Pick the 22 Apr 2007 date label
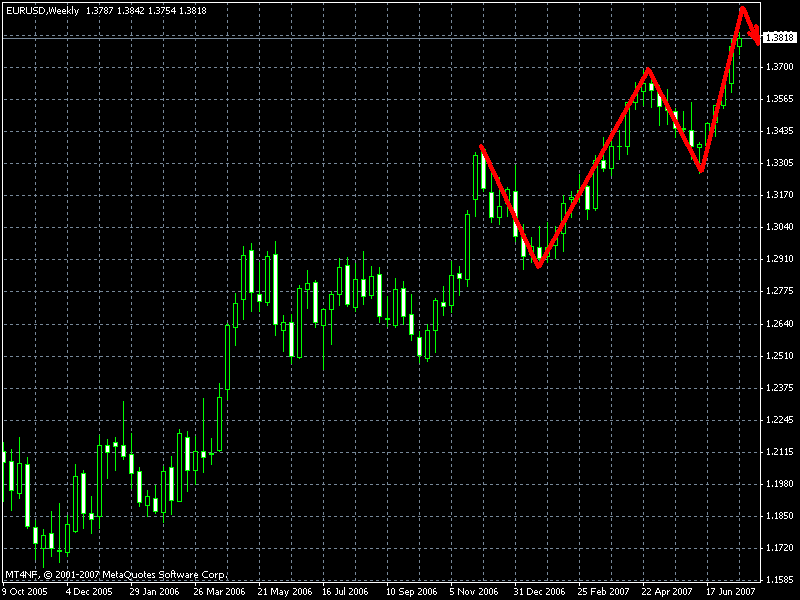Image resolution: width=800 pixels, height=600 pixels. click(x=667, y=592)
